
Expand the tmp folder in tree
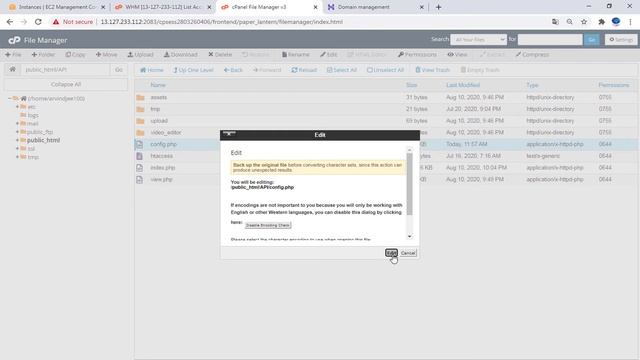[x=17, y=157]
